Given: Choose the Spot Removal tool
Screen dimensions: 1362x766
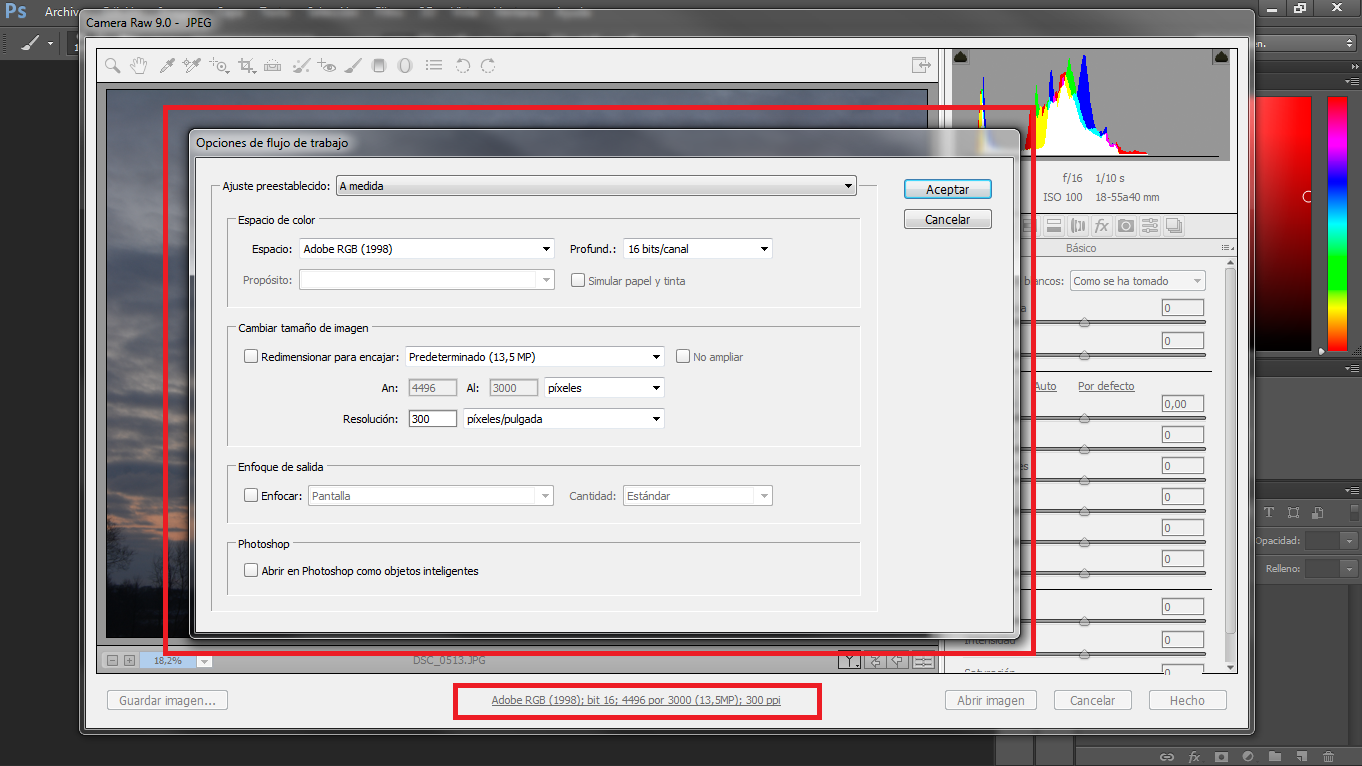Looking at the screenshot, I should pyautogui.click(x=301, y=66).
